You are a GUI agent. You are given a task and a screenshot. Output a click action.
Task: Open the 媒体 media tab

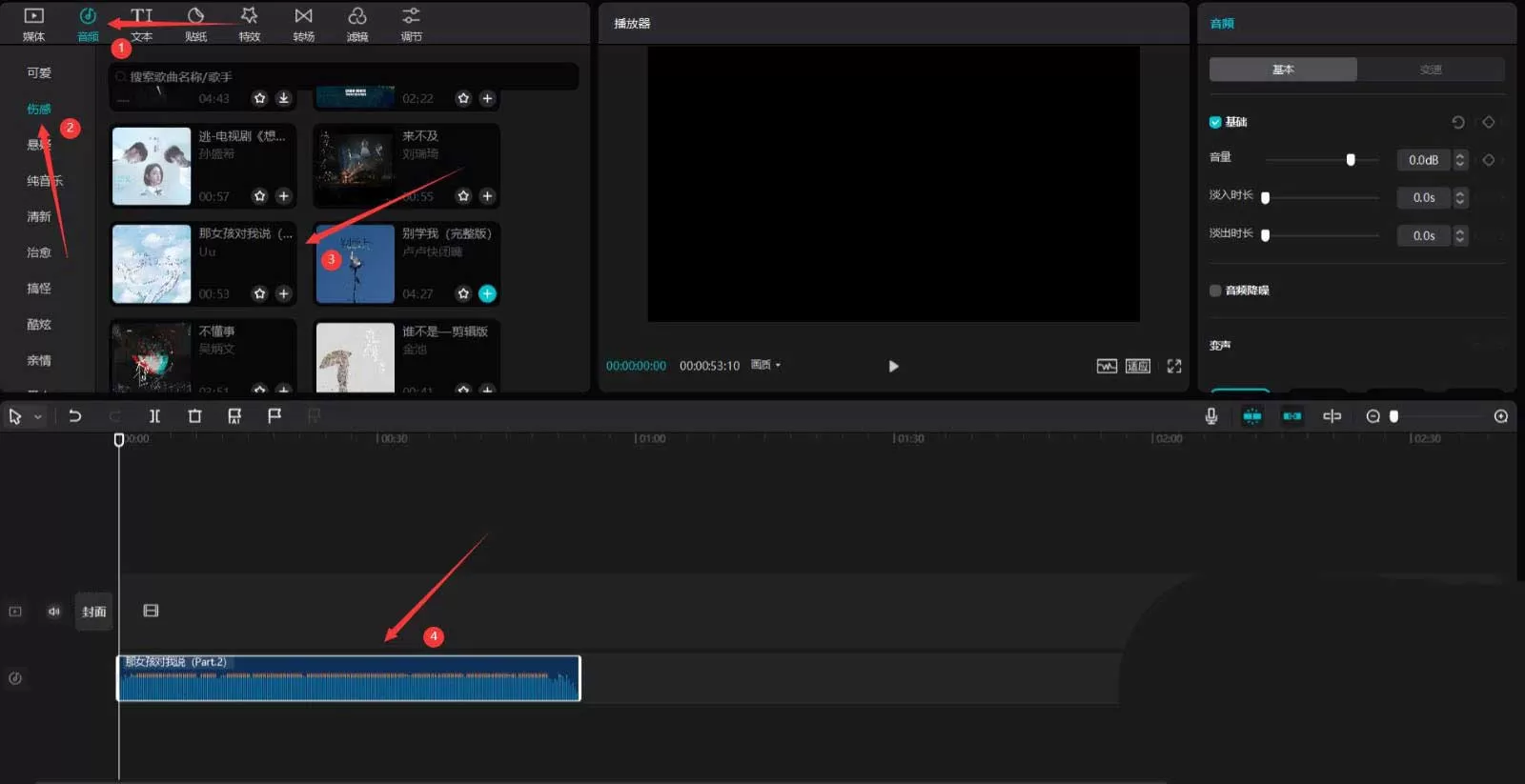pos(33,25)
